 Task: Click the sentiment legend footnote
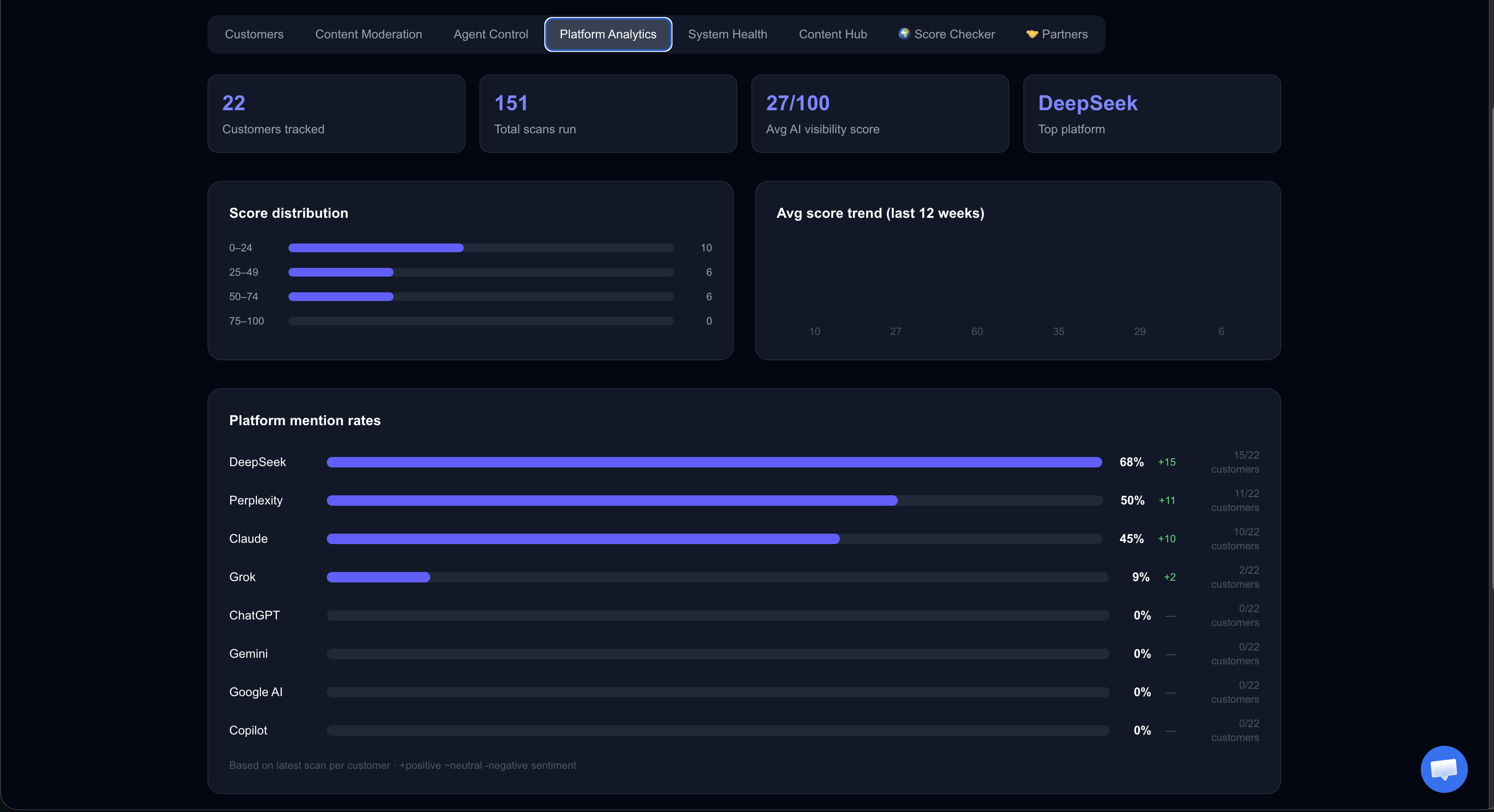(403, 766)
